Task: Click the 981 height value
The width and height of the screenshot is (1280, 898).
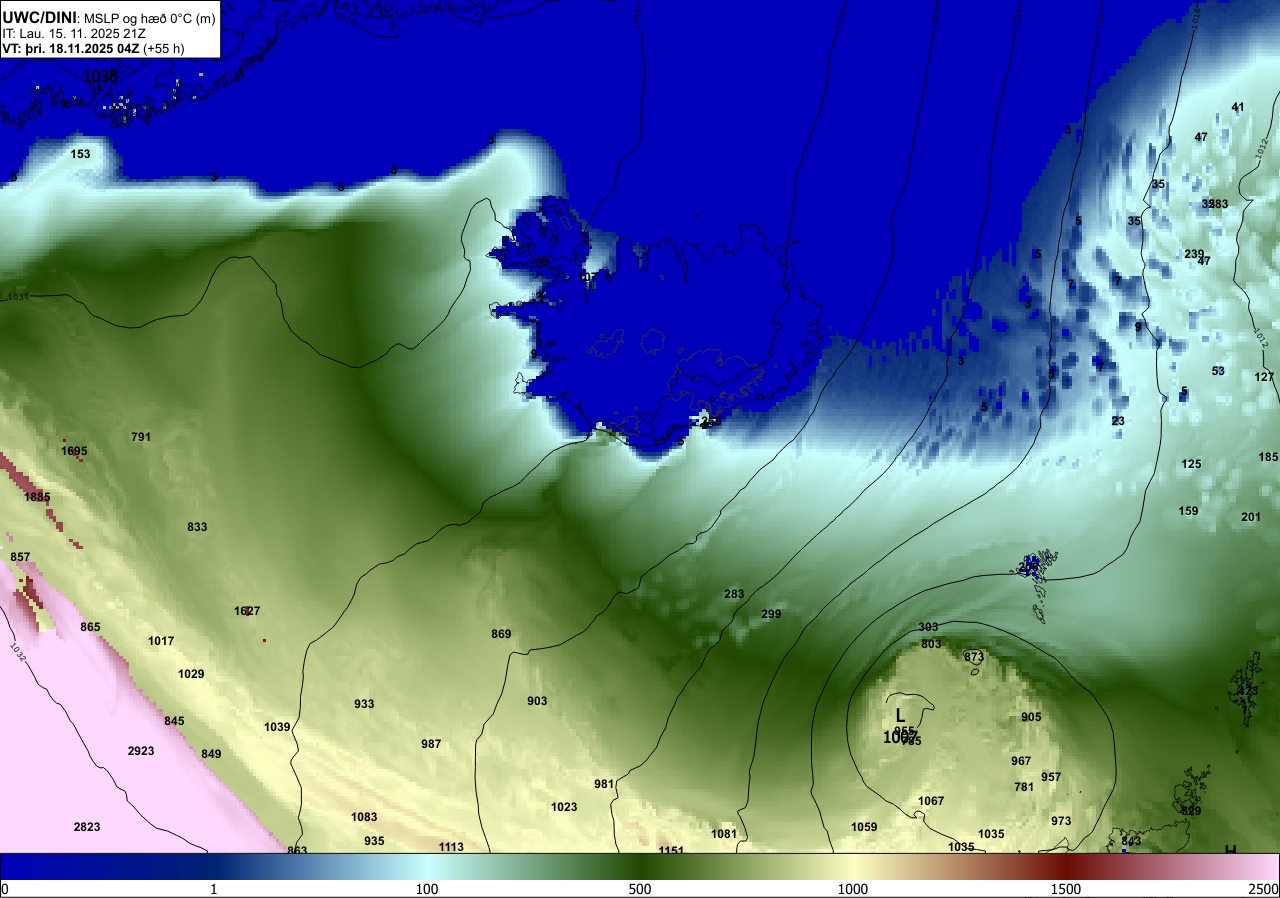Action: (604, 784)
